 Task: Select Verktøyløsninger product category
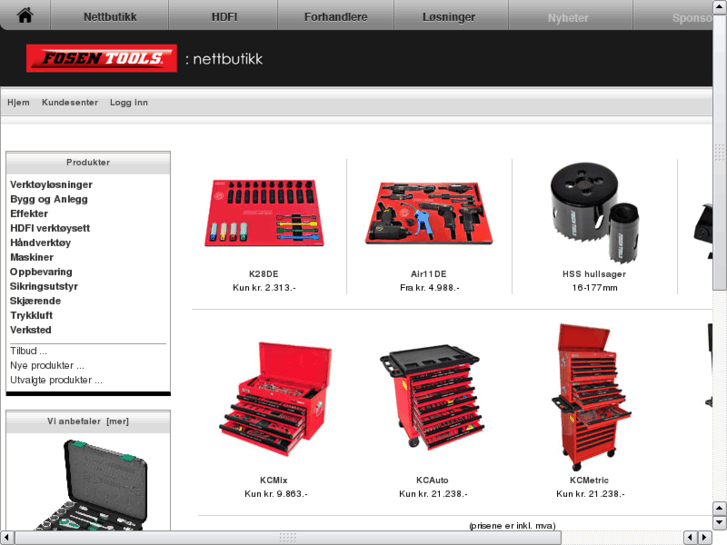point(51,185)
